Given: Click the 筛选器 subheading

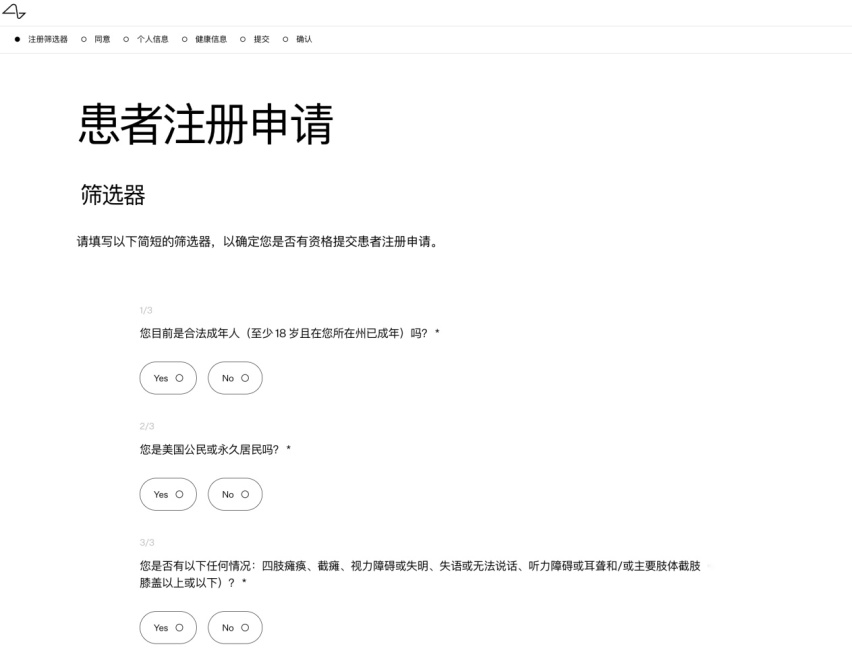Looking at the screenshot, I should click(x=113, y=195).
